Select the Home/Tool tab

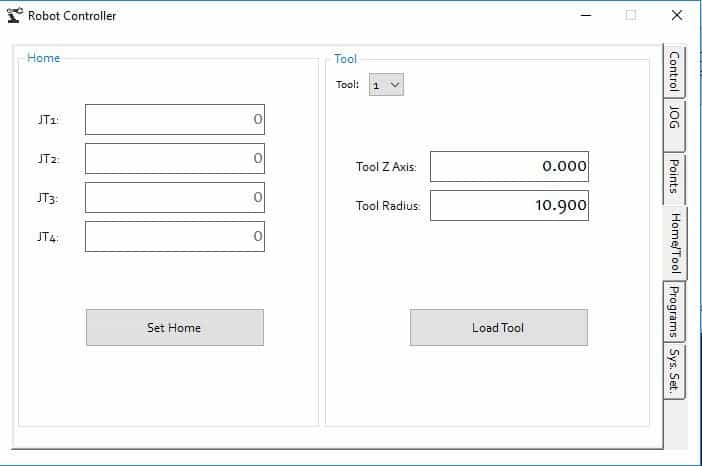tap(675, 243)
